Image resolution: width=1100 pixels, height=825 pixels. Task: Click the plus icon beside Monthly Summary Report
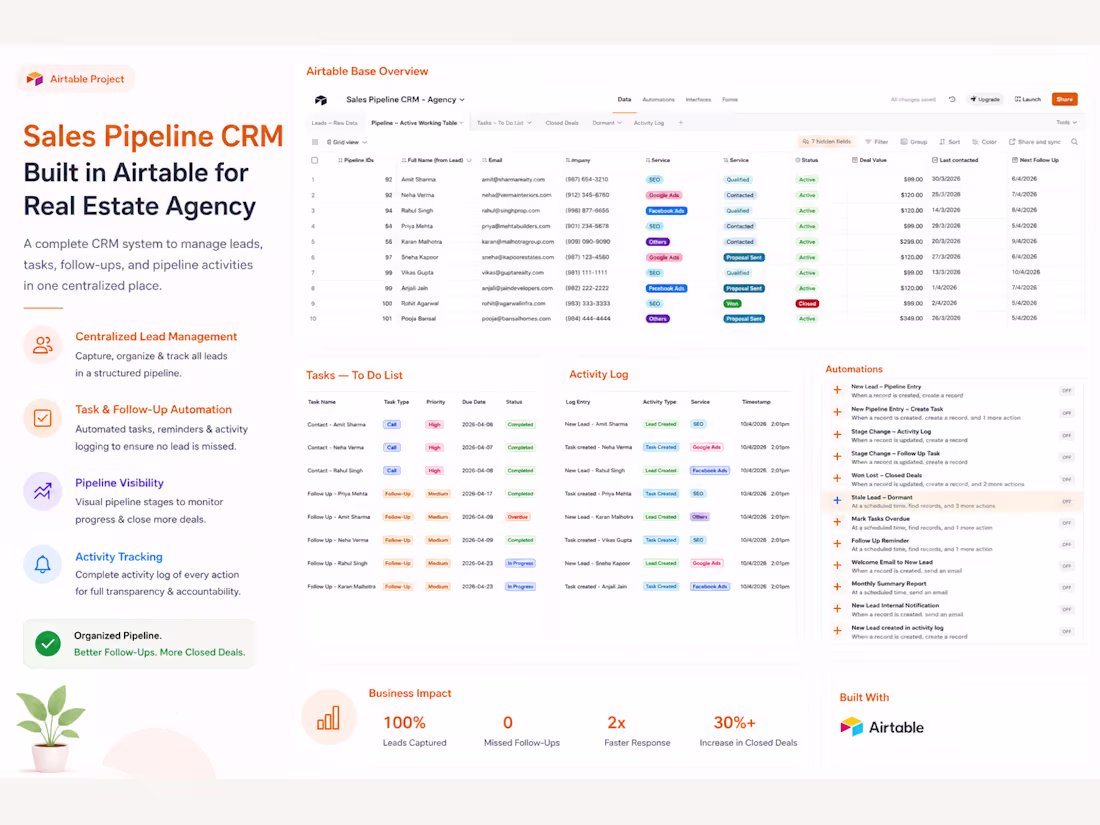(x=837, y=587)
